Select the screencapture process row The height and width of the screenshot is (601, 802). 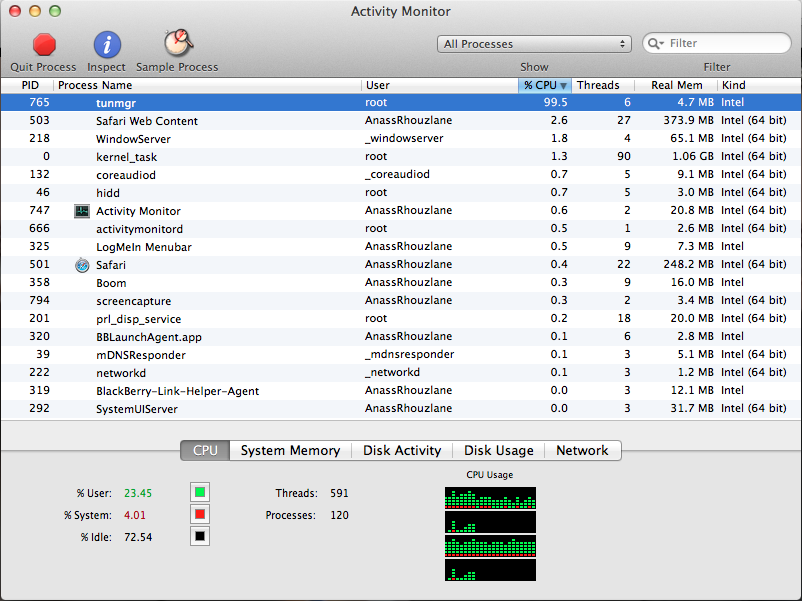(x=401, y=301)
